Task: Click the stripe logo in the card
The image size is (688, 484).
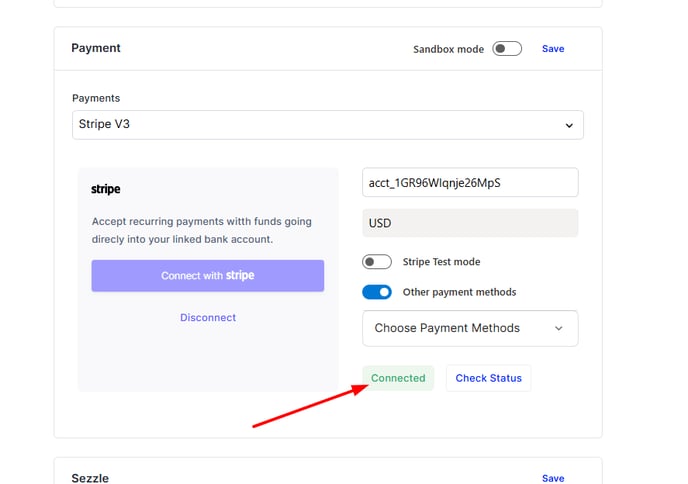Action: [106, 189]
